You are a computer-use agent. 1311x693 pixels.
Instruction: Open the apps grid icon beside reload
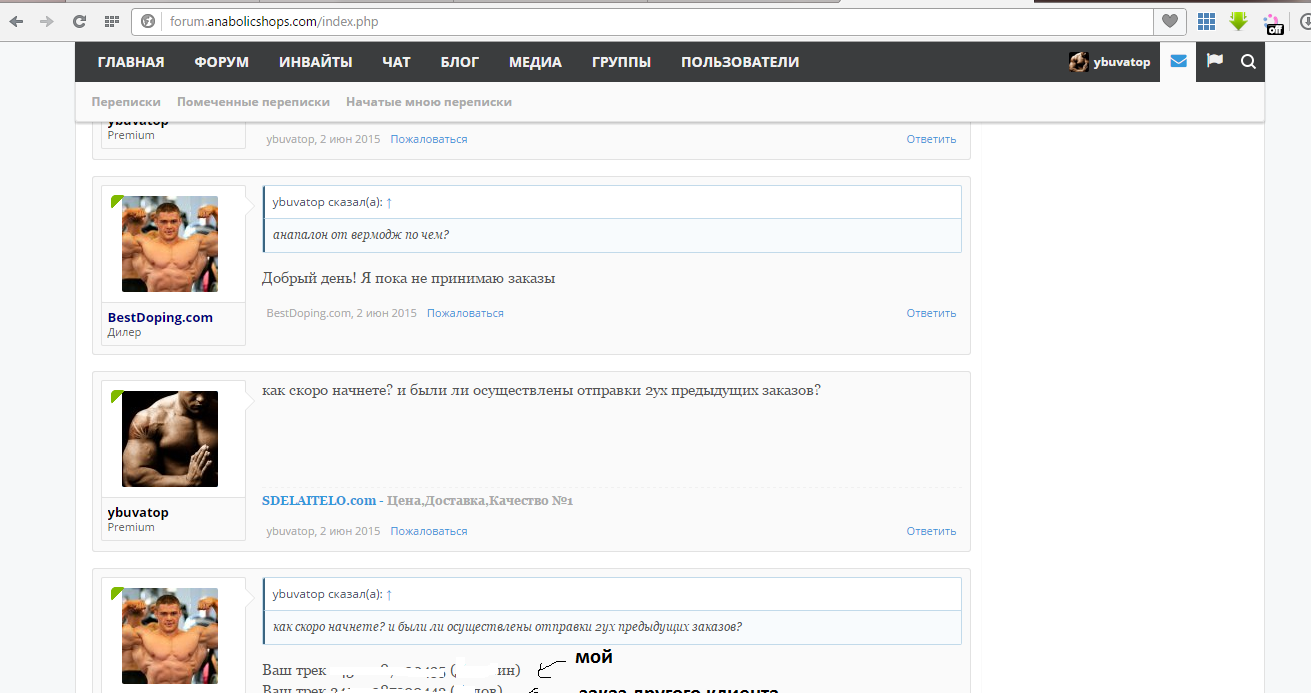coord(112,21)
